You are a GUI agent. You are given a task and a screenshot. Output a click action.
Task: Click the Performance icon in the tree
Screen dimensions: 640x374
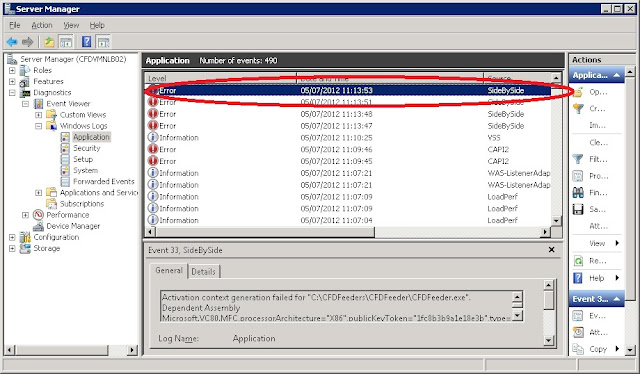38,215
